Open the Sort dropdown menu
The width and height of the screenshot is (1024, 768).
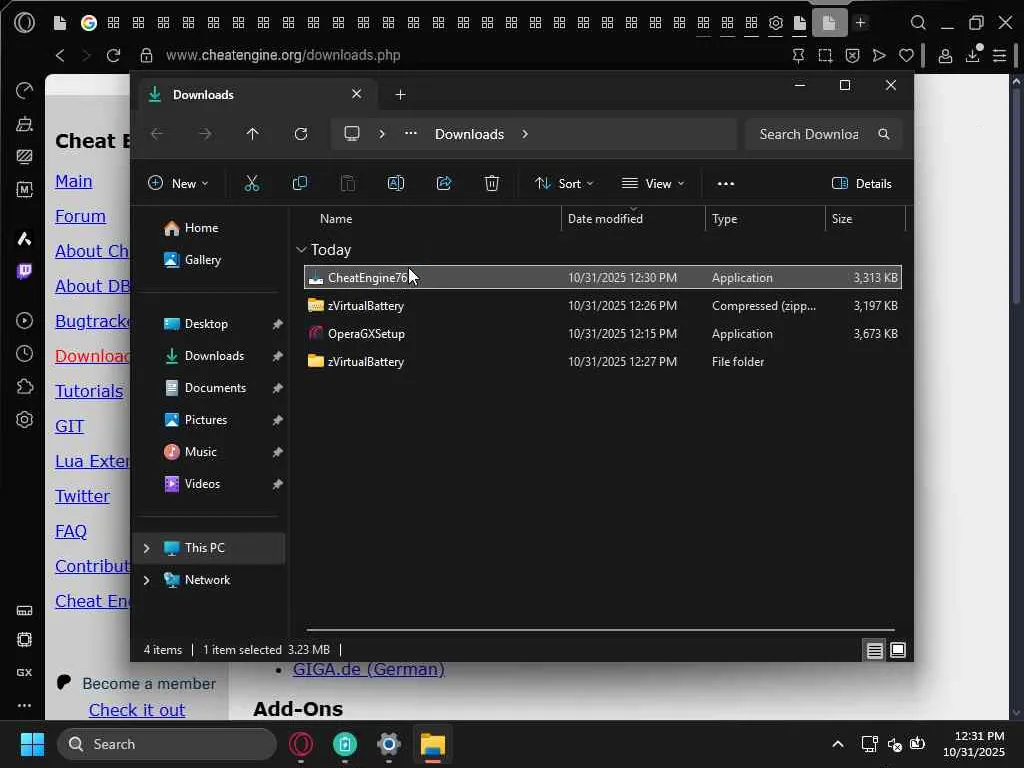564,184
